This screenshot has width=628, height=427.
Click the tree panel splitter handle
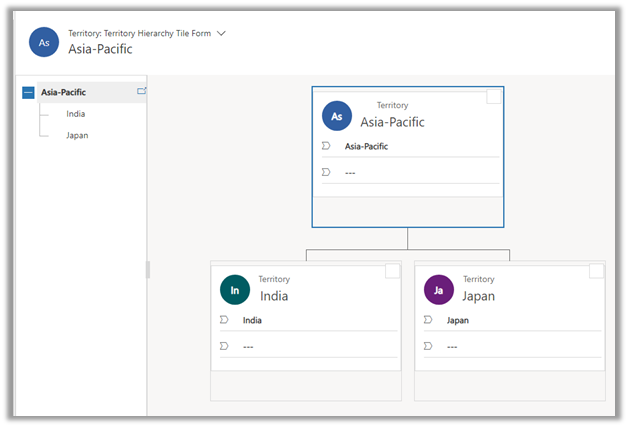(x=148, y=270)
